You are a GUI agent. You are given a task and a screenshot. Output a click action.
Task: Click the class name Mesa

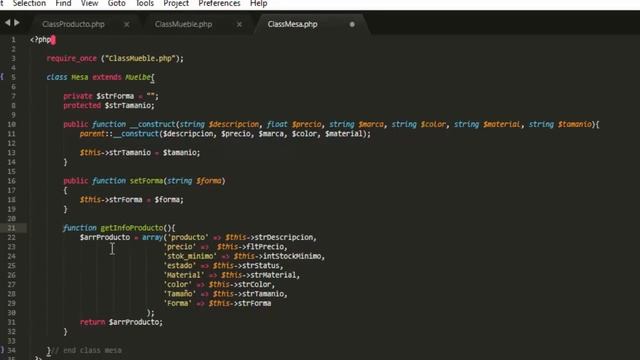point(80,77)
